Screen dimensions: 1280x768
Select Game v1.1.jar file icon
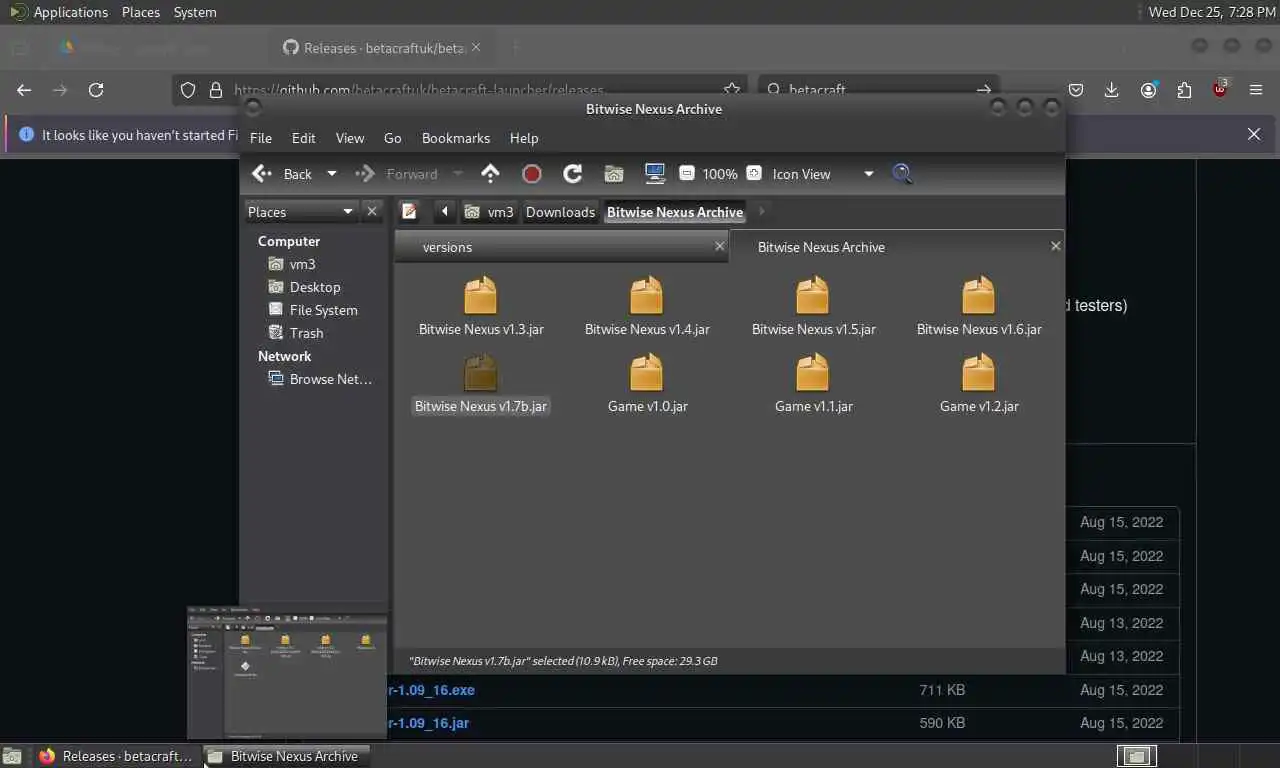pyautogui.click(x=813, y=372)
